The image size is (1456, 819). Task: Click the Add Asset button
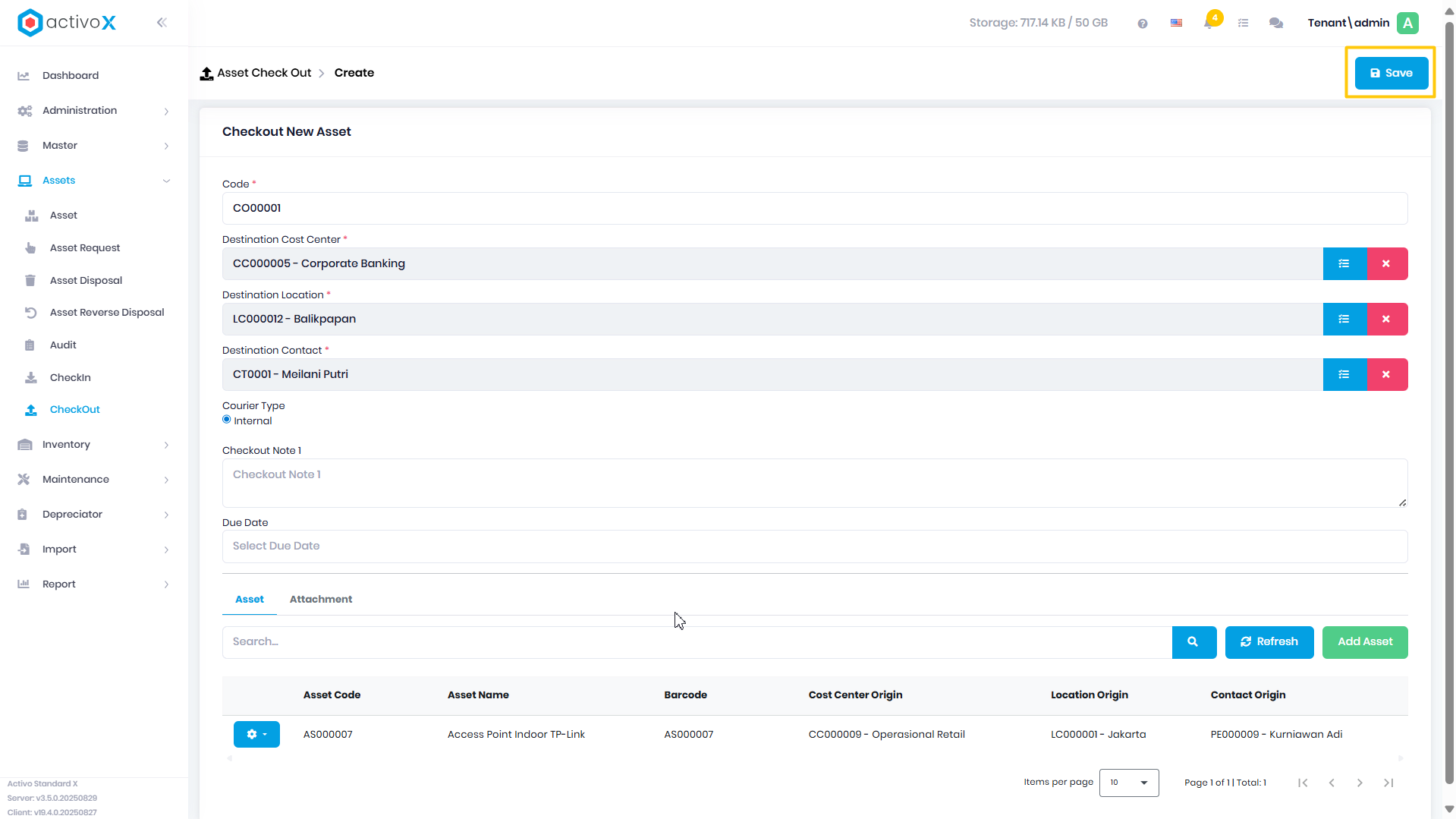(1365, 642)
